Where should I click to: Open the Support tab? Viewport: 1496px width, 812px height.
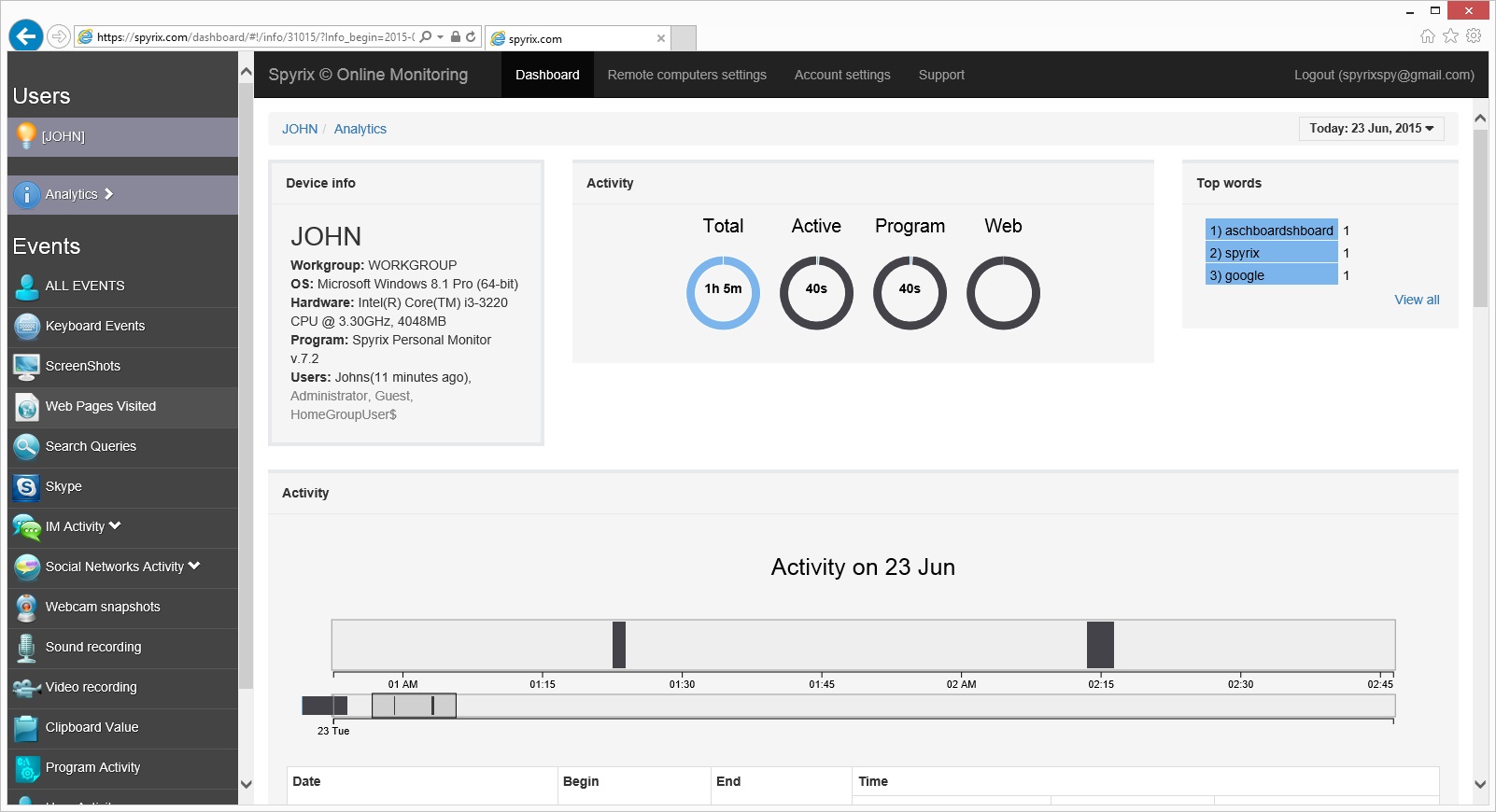[x=941, y=75]
